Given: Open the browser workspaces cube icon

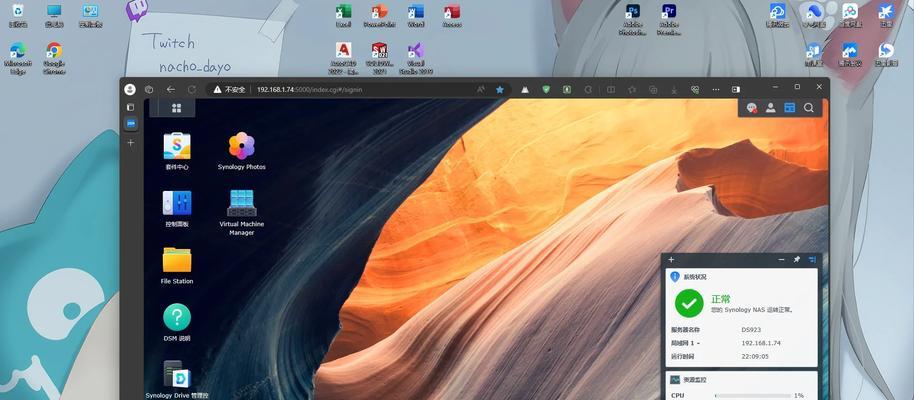Looking at the screenshot, I should 149,89.
